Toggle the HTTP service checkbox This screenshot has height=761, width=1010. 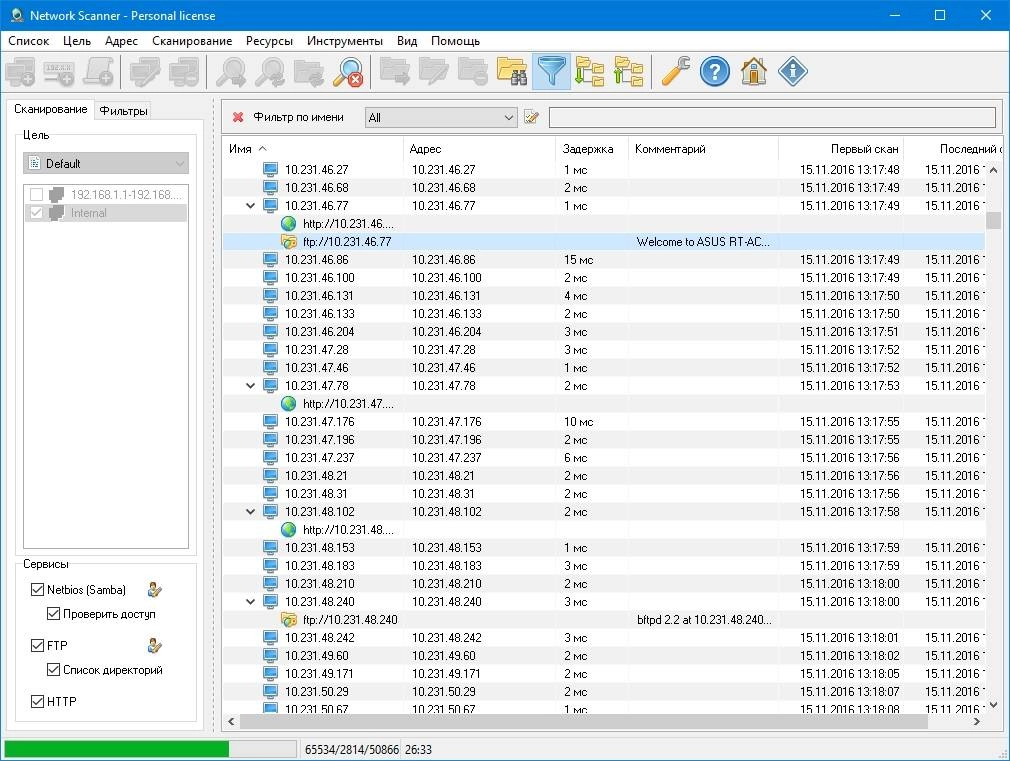37,701
